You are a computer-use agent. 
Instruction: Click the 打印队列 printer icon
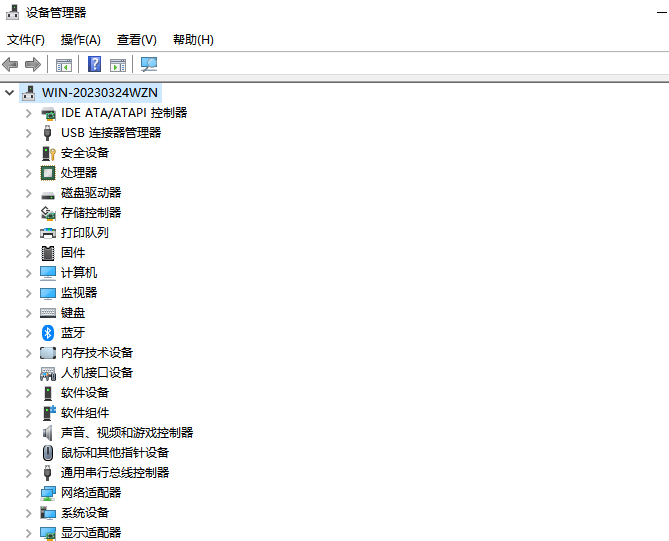(48, 233)
